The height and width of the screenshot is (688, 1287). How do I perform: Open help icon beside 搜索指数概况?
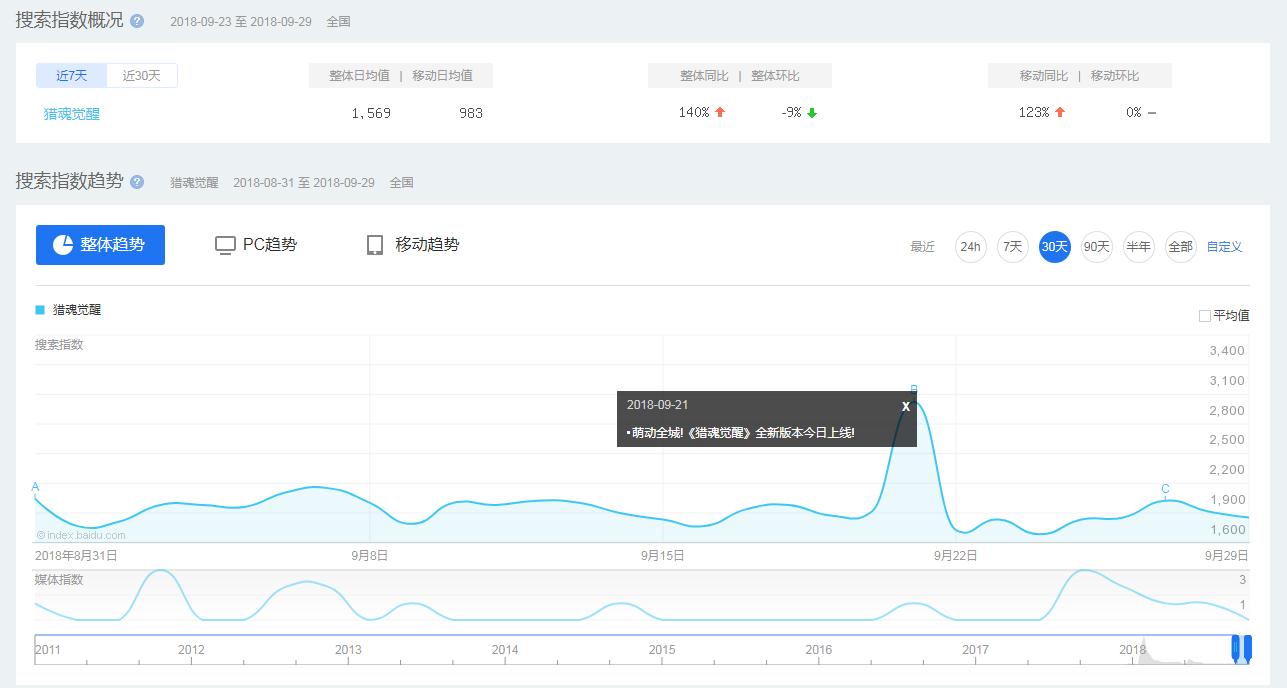tap(137, 21)
